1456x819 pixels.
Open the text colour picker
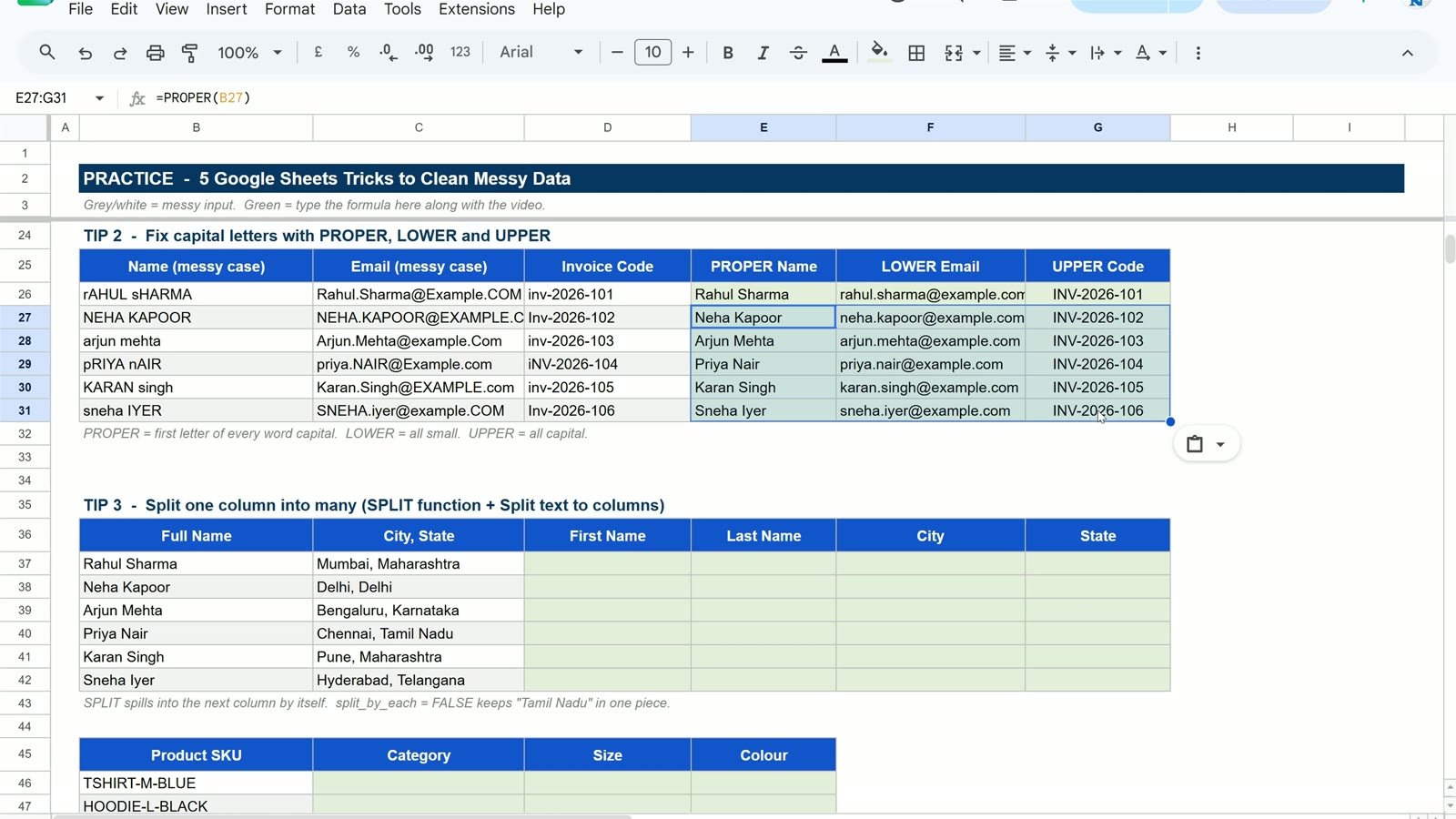(834, 53)
